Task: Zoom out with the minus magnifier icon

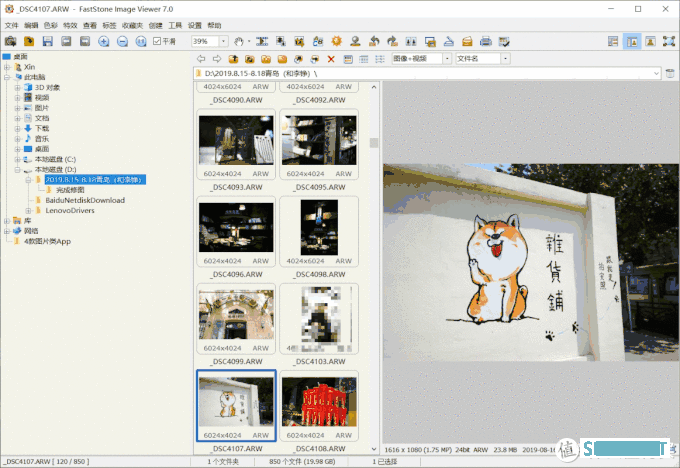Action: tap(123, 41)
